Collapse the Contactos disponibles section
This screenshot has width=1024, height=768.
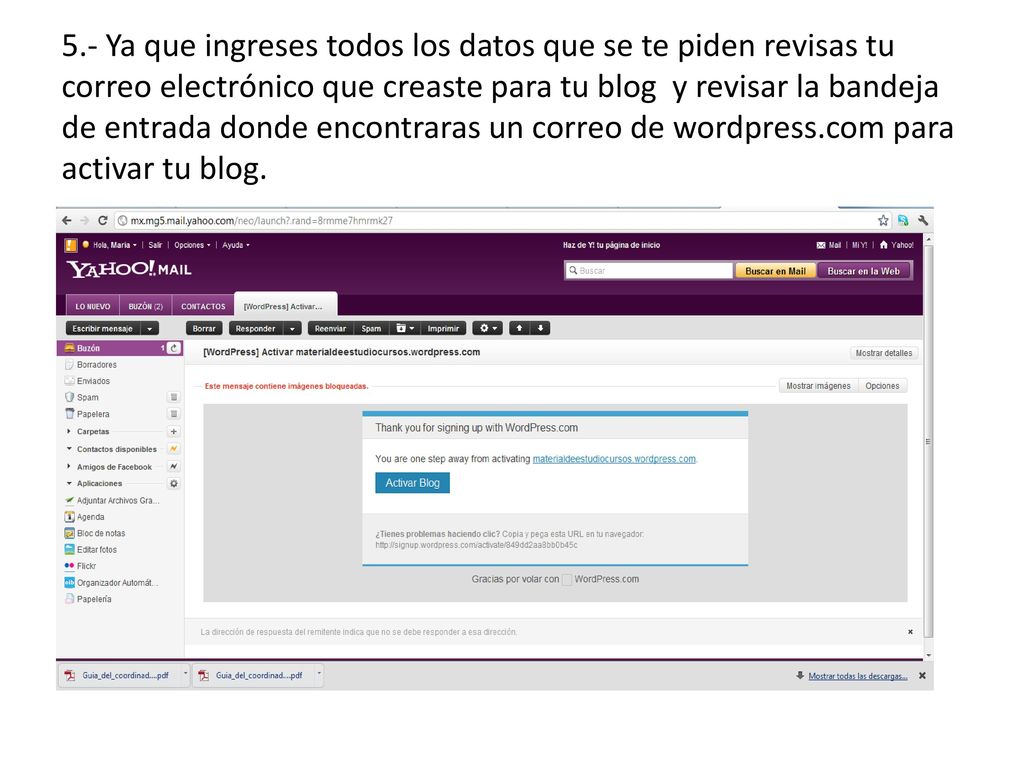click(x=69, y=449)
